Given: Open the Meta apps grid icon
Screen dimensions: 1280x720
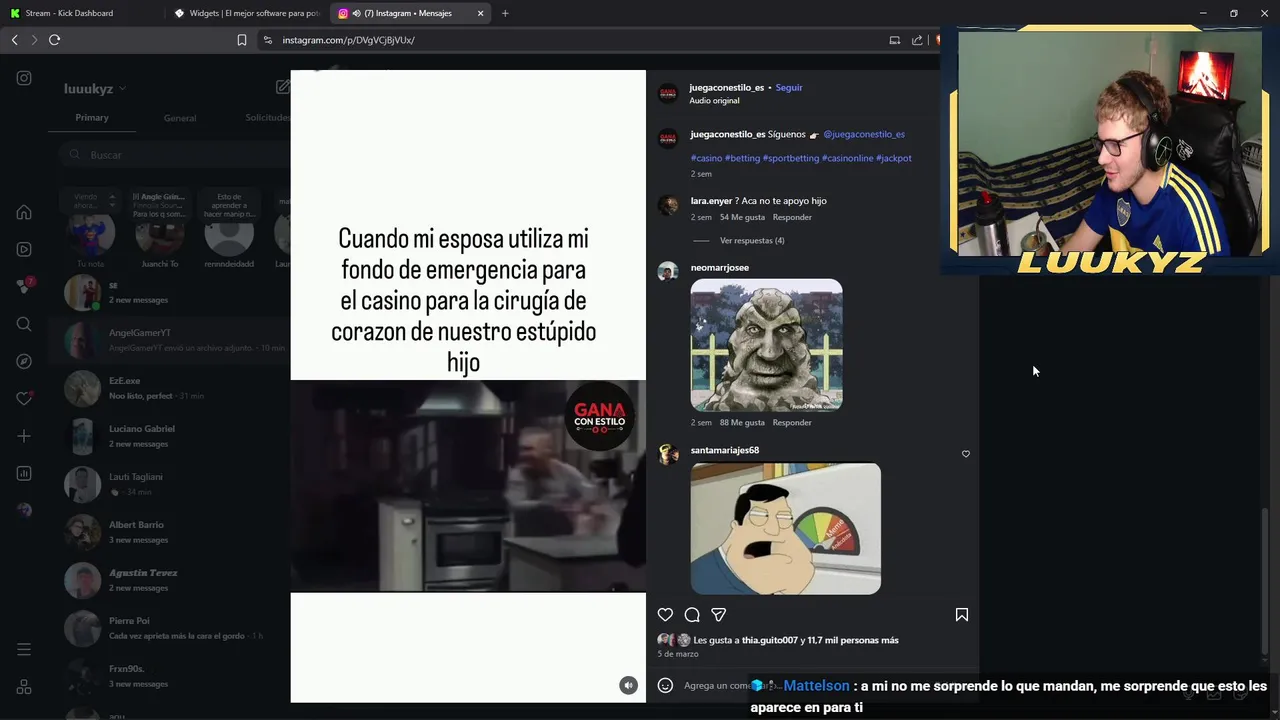Looking at the screenshot, I should tap(24, 687).
